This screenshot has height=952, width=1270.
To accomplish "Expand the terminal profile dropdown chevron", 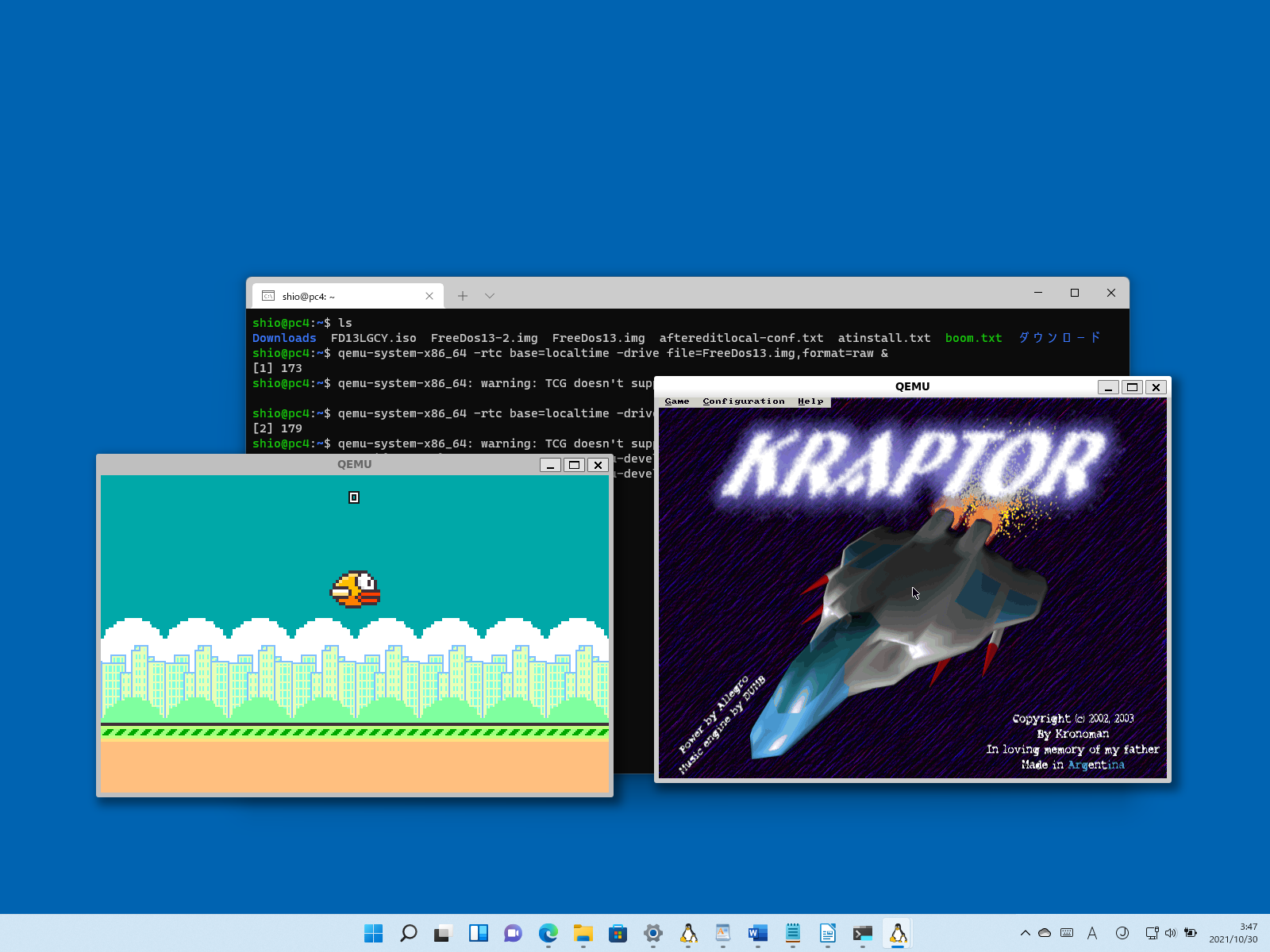I will (490, 296).
